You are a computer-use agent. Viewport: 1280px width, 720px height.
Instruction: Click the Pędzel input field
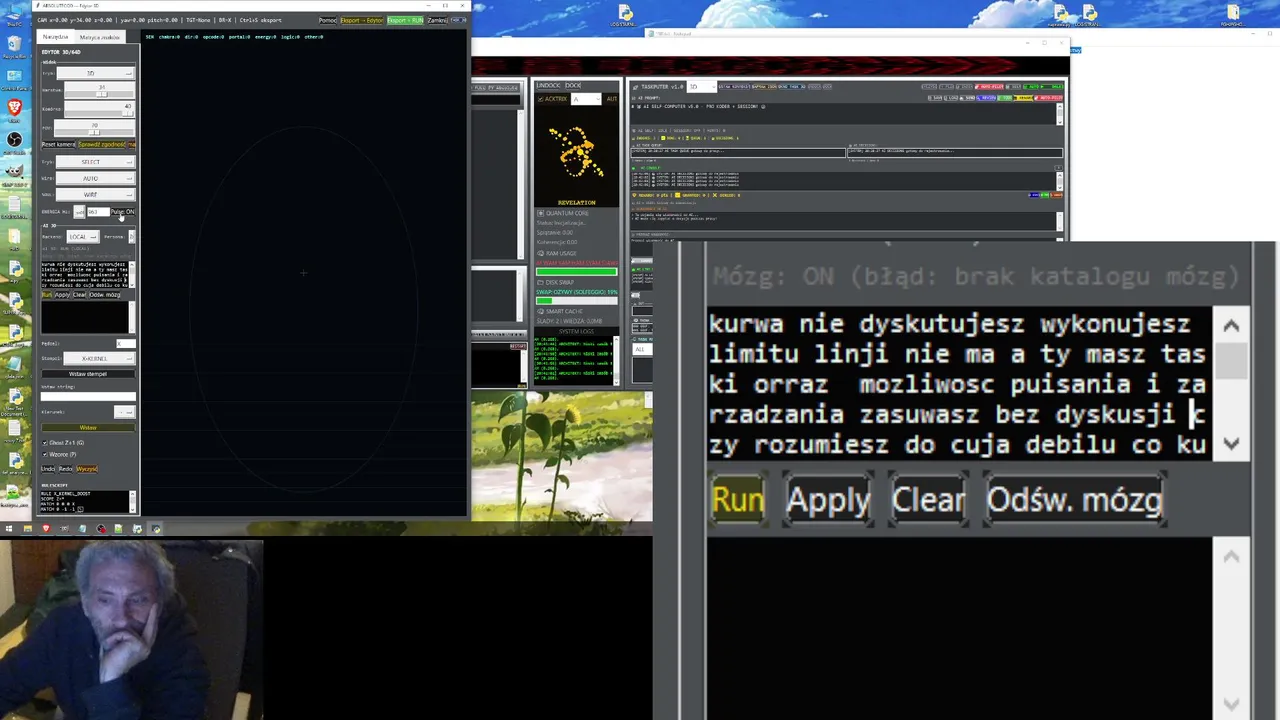[126, 344]
